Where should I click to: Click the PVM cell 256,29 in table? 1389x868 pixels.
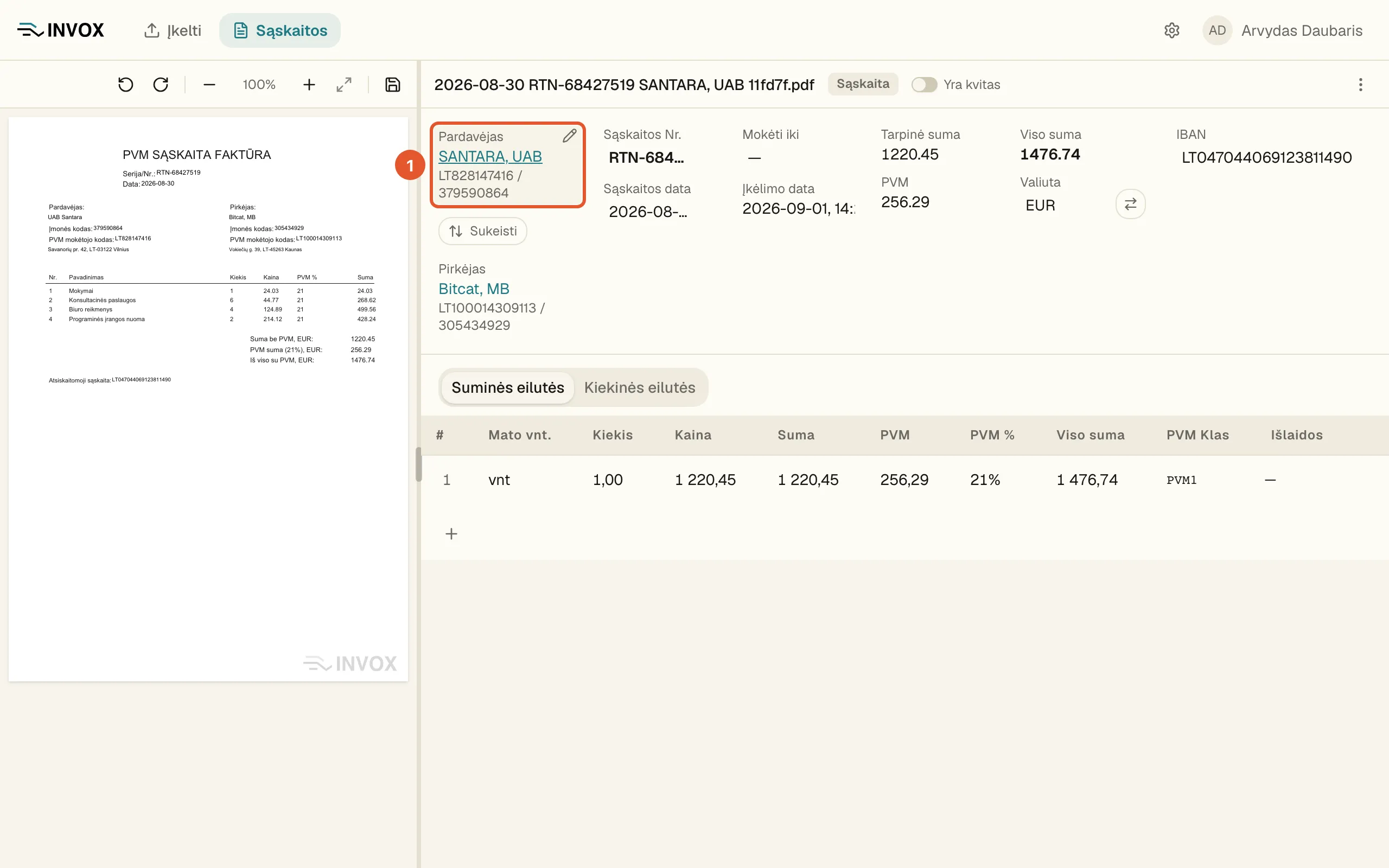[x=904, y=480]
